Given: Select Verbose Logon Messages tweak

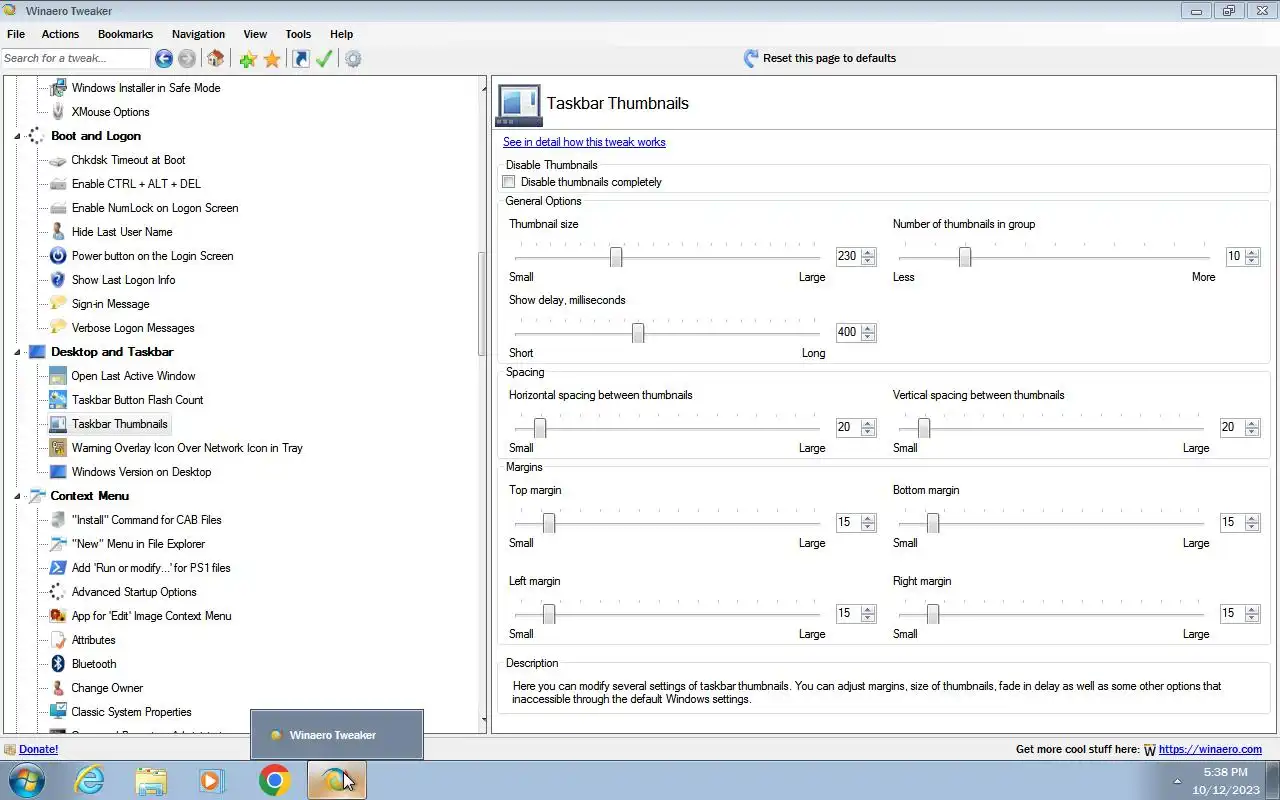Looking at the screenshot, I should tap(133, 328).
